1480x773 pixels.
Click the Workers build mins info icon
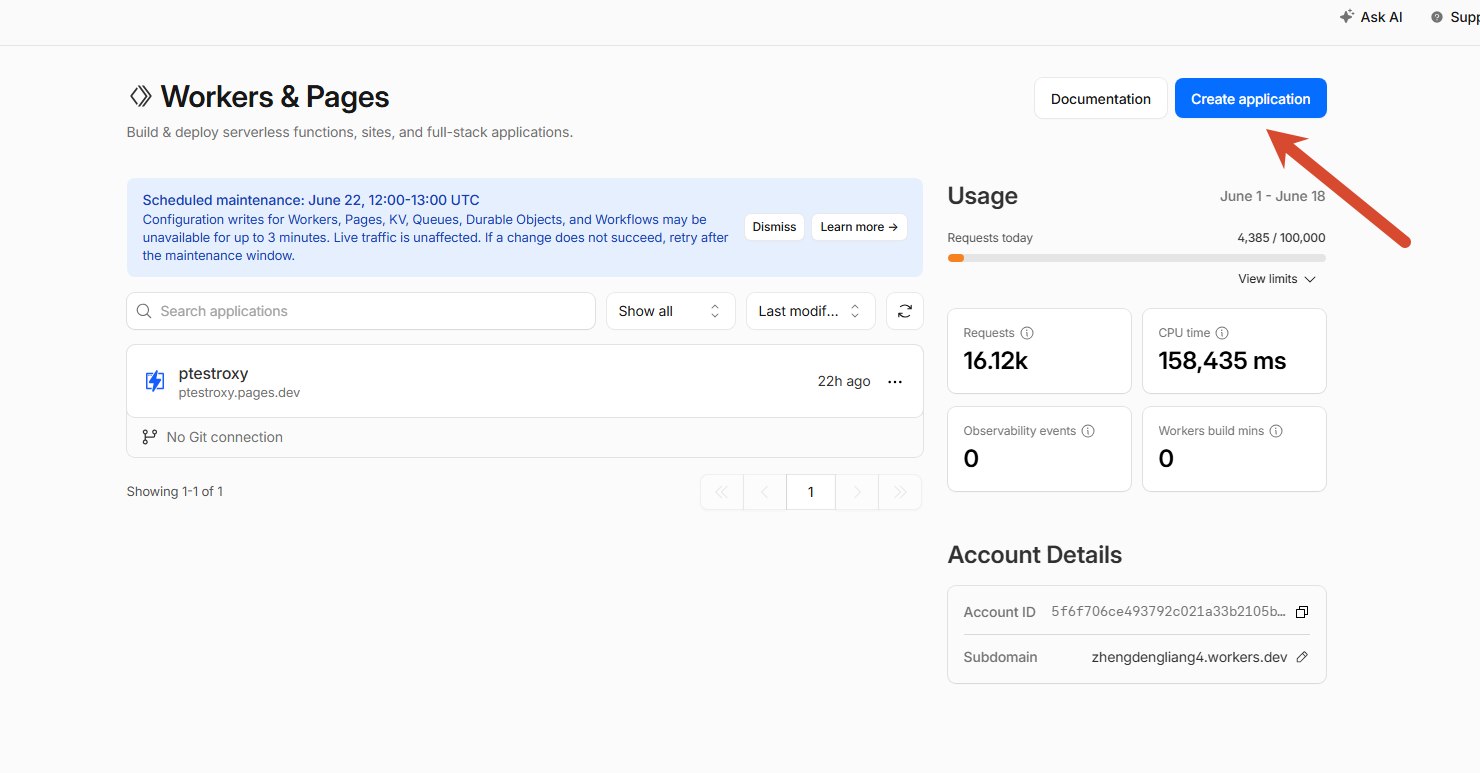pos(1276,431)
